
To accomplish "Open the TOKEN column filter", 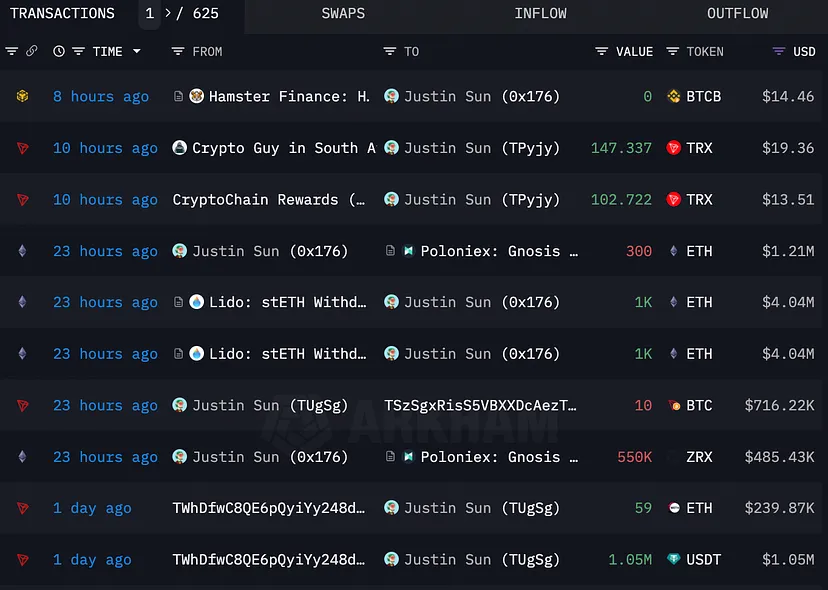I will click(x=673, y=51).
